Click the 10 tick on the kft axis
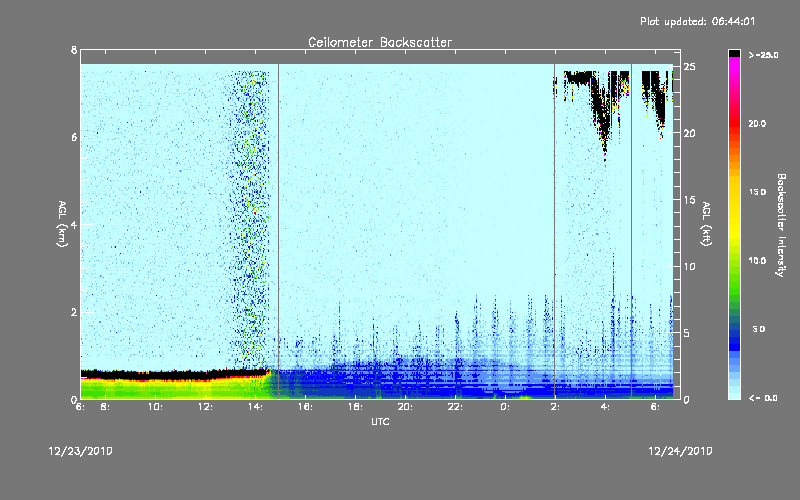The height and width of the screenshot is (500, 800). tap(689, 266)
